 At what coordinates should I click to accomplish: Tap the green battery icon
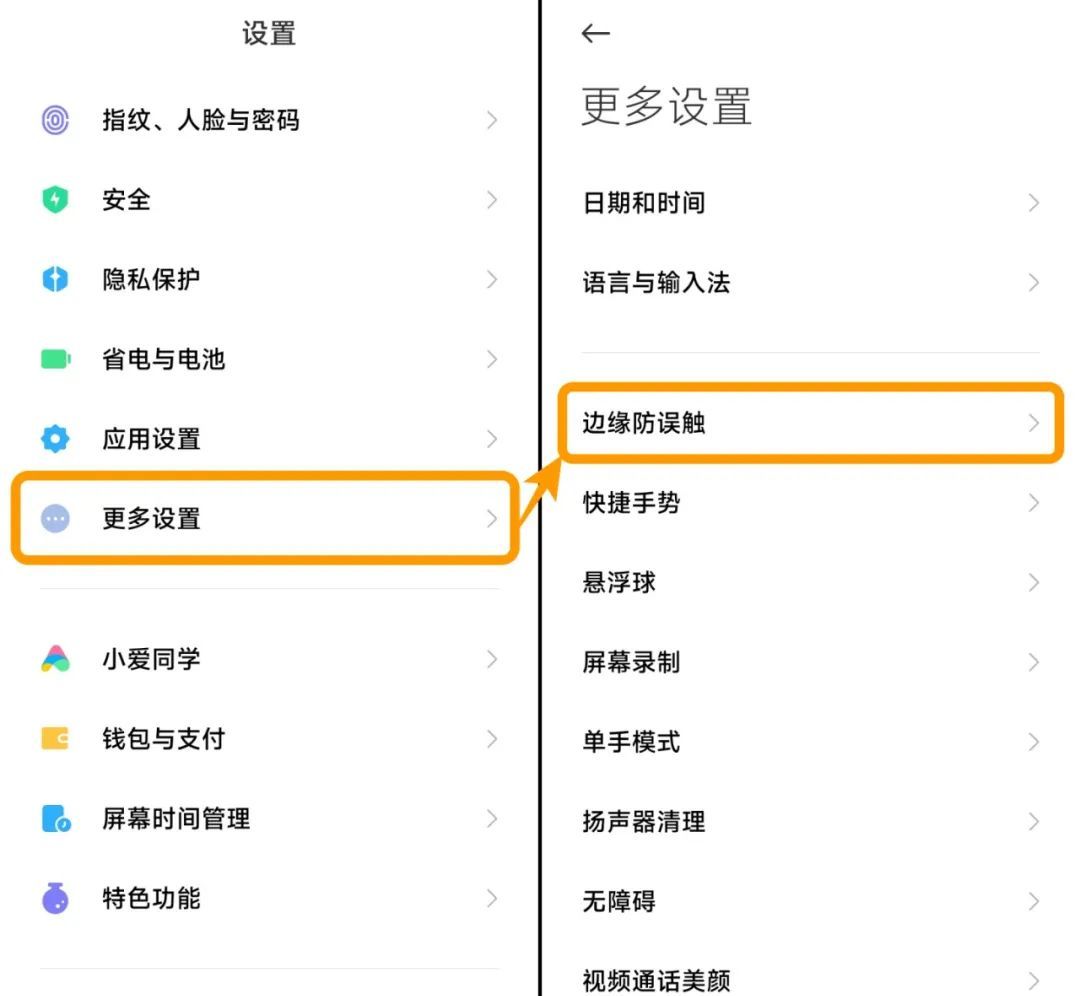coord(55,359)
